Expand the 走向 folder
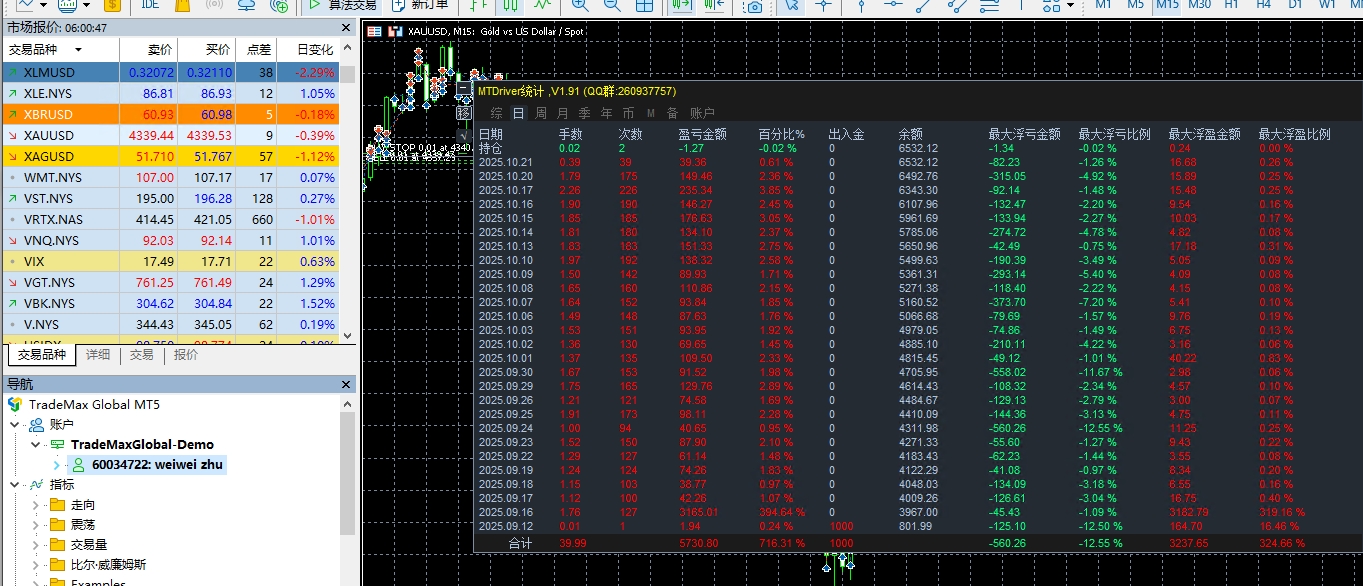This screenshot has width=1363, height=586. pyautogui.click(x=37, y=504)
